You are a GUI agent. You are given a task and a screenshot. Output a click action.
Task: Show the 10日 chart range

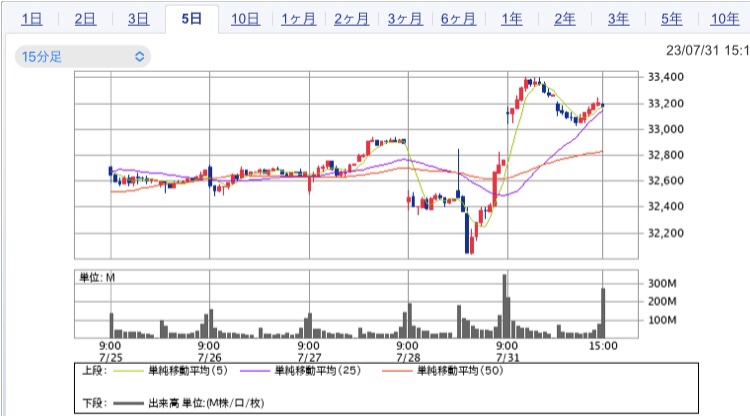pos(245,19)
